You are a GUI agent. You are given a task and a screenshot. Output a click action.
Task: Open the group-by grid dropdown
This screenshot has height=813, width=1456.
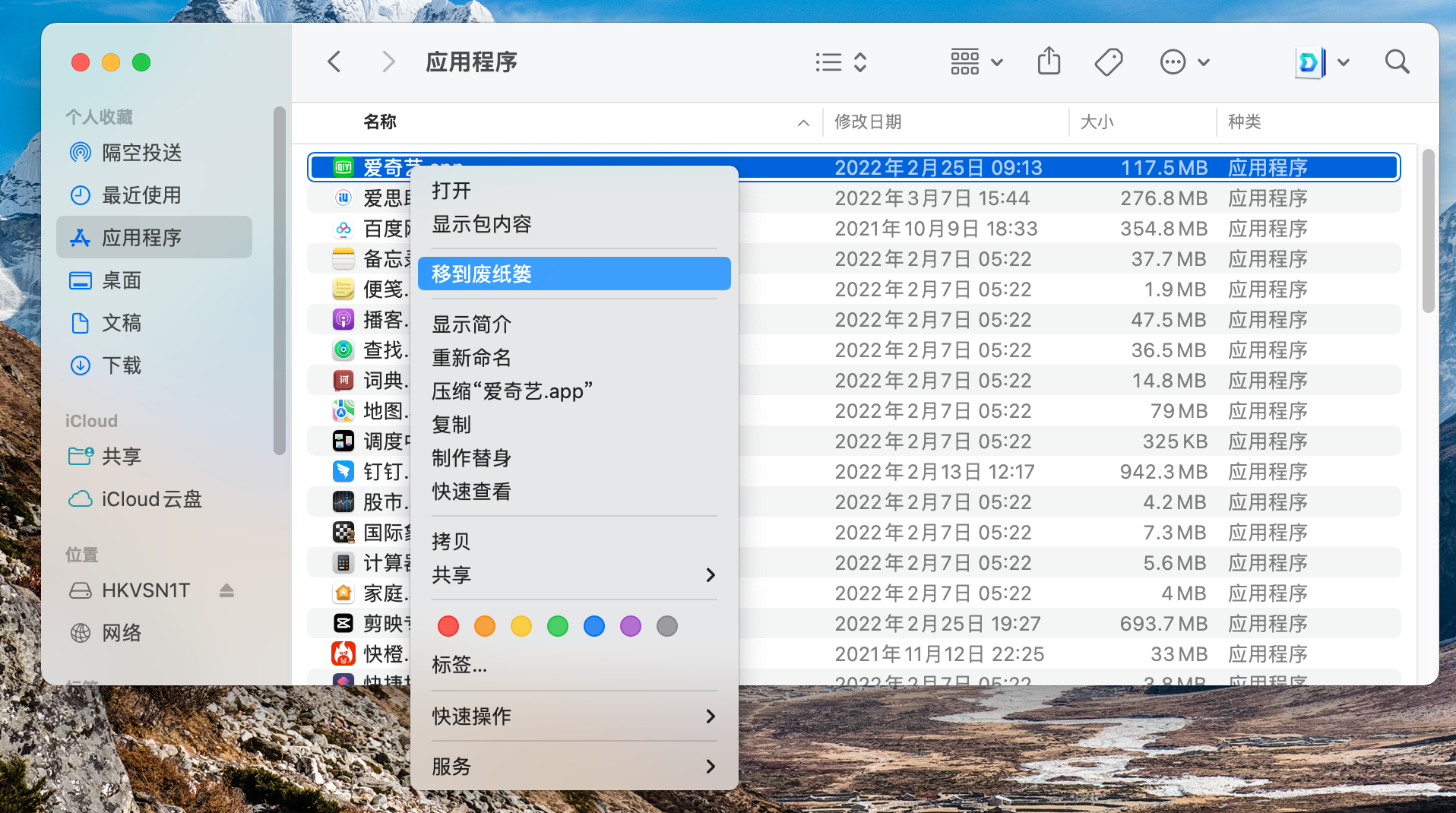coord(976,62)
